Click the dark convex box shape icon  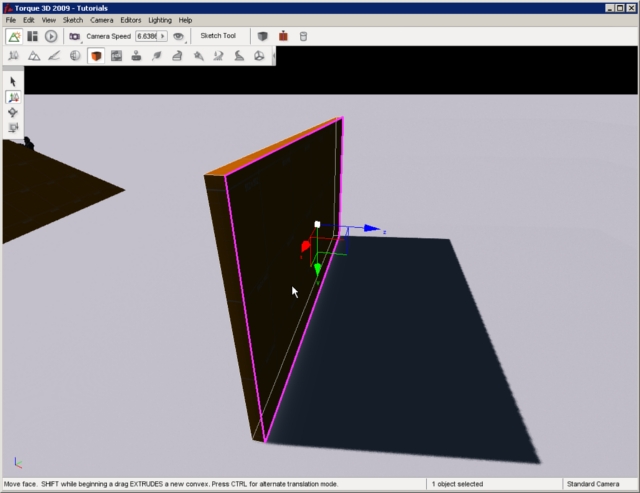click(262, 36)
